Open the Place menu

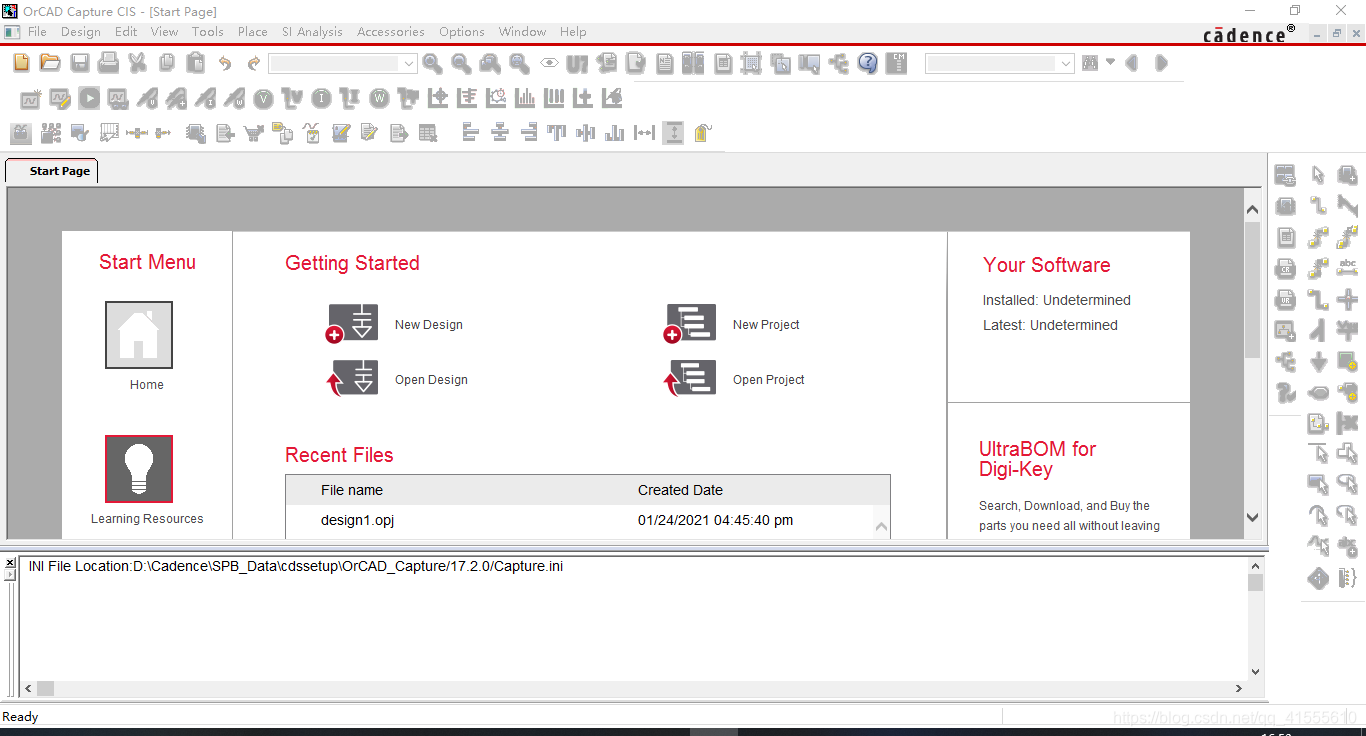click(252, 32)
